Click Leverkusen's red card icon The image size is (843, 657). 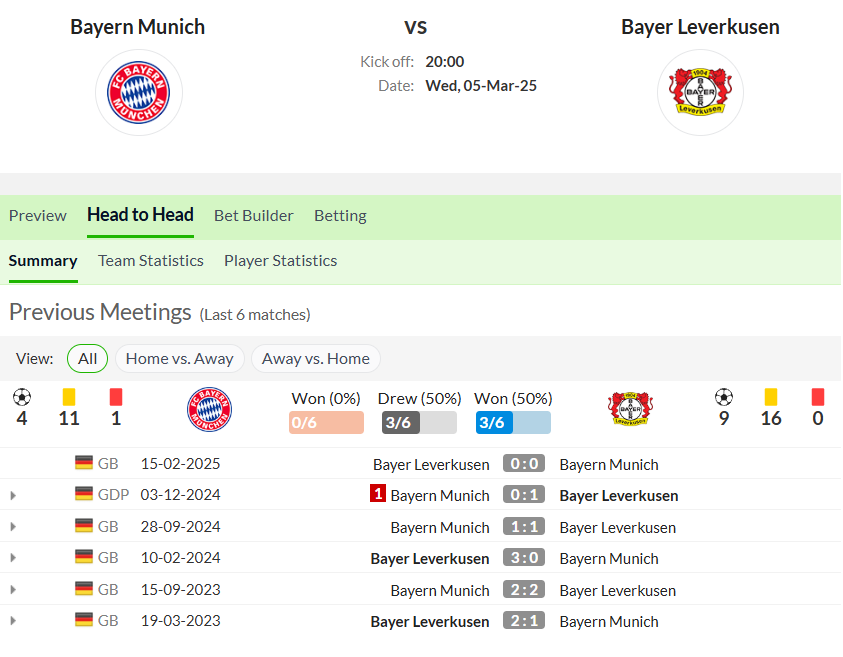818,397
